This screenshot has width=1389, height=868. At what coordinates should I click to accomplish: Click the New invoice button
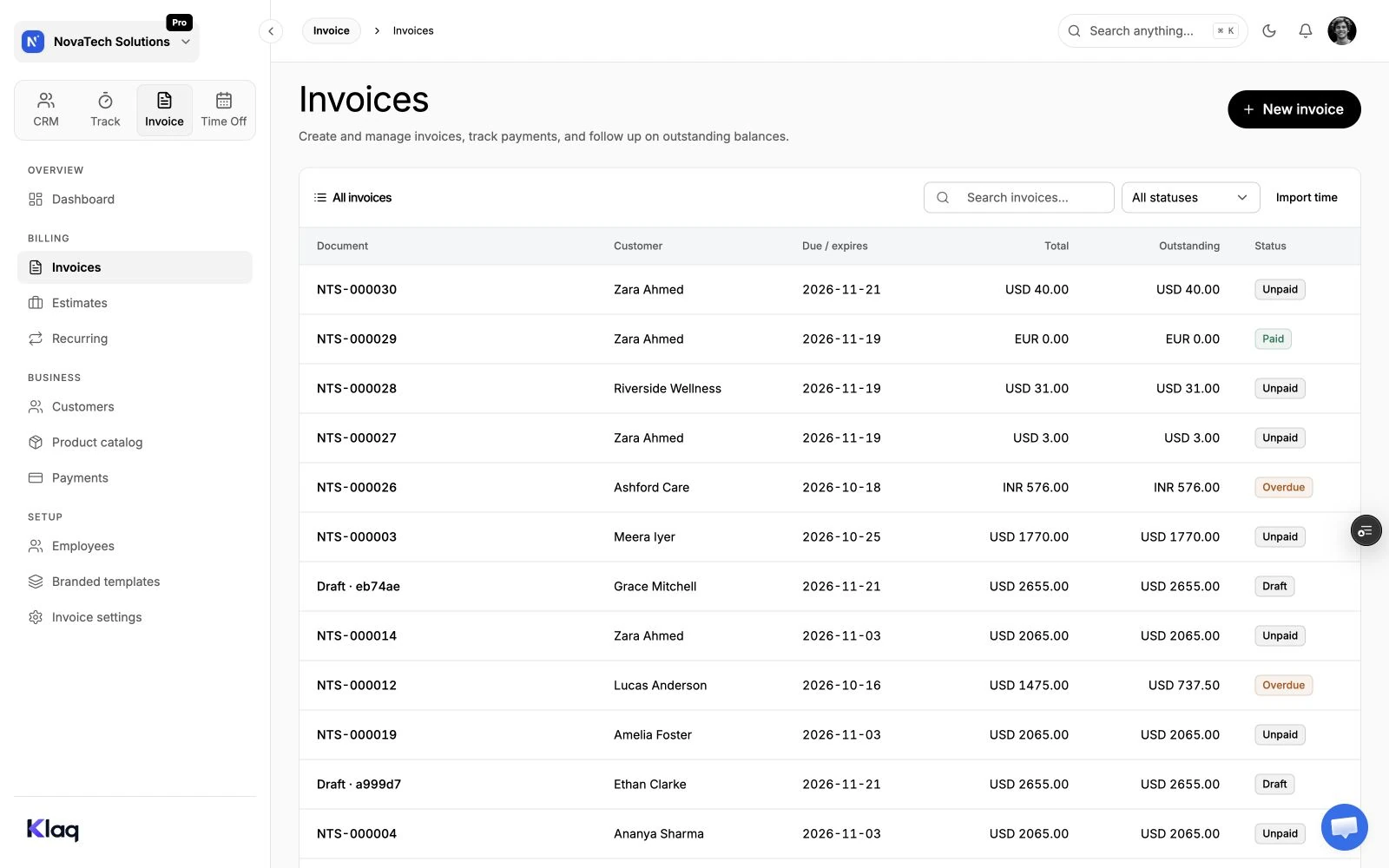pos(1294,109)
